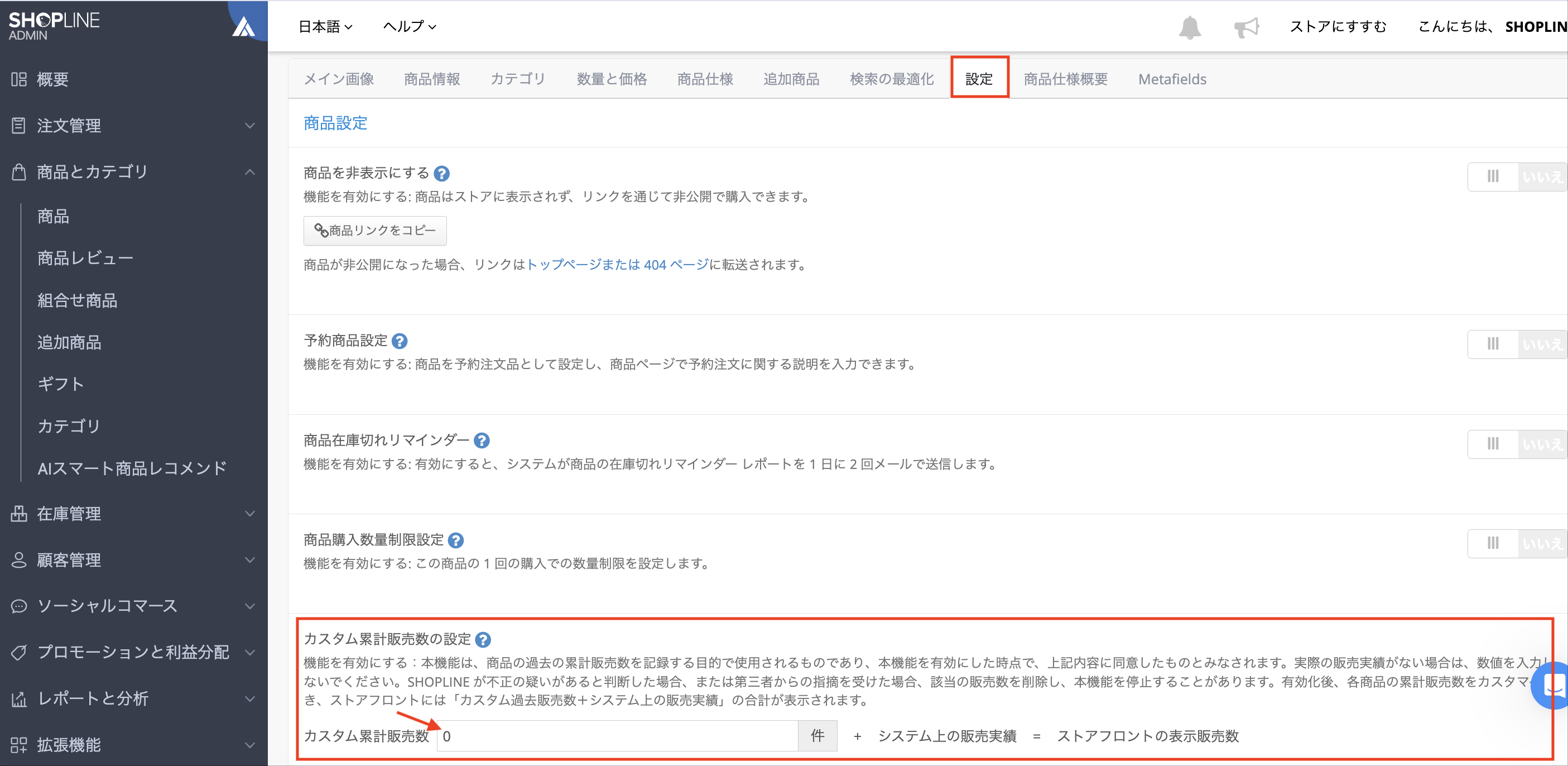1568x766 pixels.
Task: Open help icon beside カスタム累計販売数の設定
Action: pyautogui.click(x=483, y=639)
